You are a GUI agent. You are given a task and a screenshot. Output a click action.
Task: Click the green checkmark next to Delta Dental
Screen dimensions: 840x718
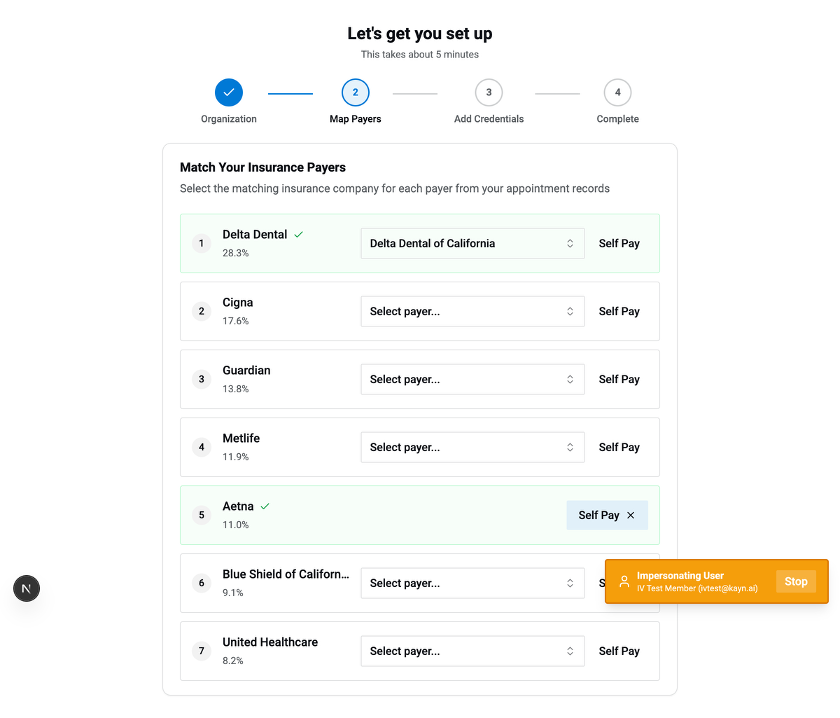[x=299, y=234]
